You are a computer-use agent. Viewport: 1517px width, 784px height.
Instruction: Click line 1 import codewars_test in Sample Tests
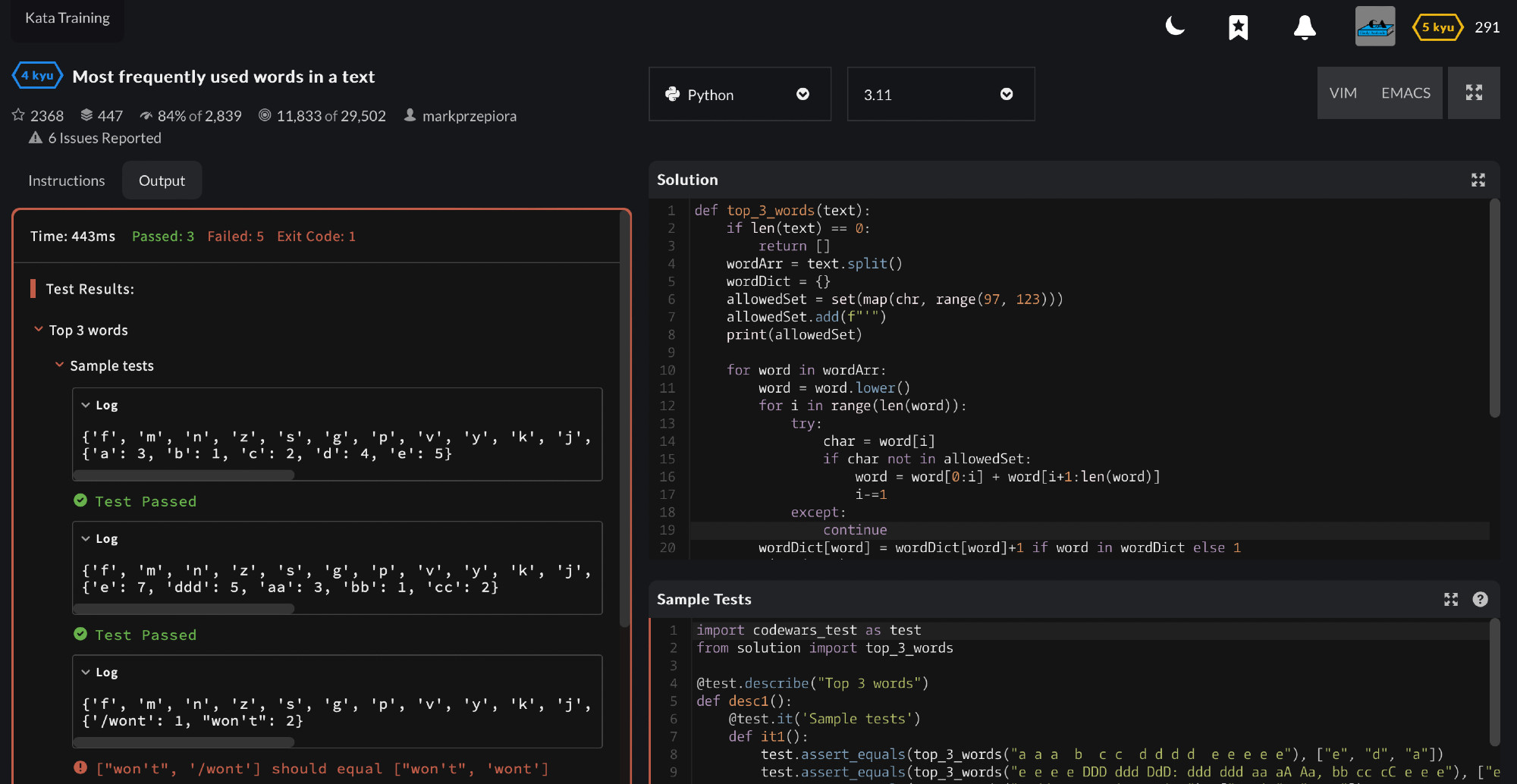[x=809, y=630]
